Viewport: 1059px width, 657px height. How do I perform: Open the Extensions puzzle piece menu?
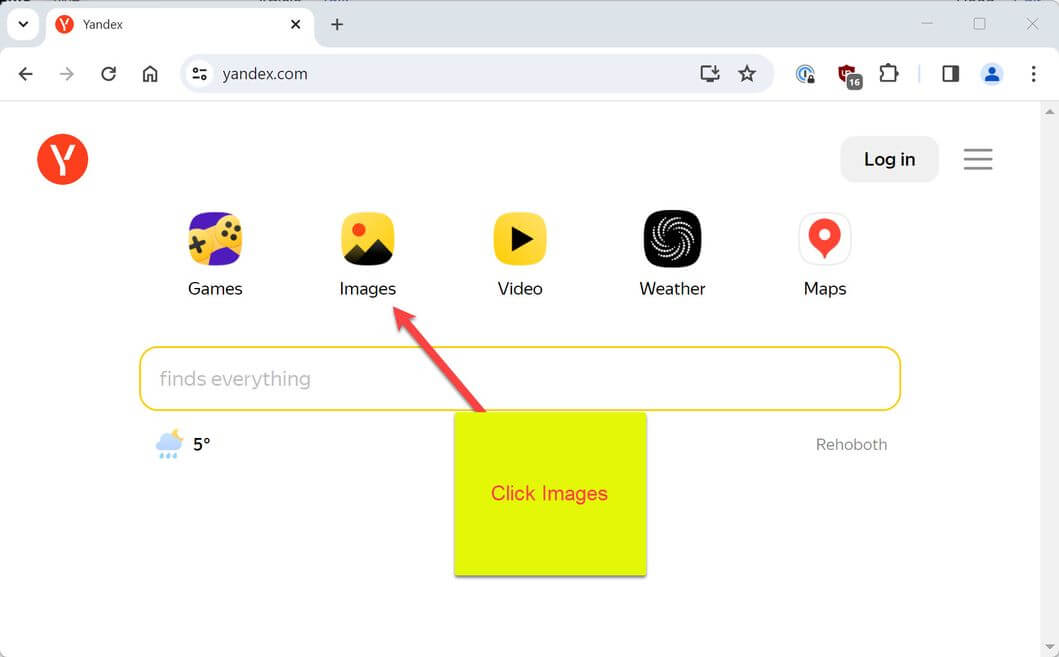click(x=889, y=73)
